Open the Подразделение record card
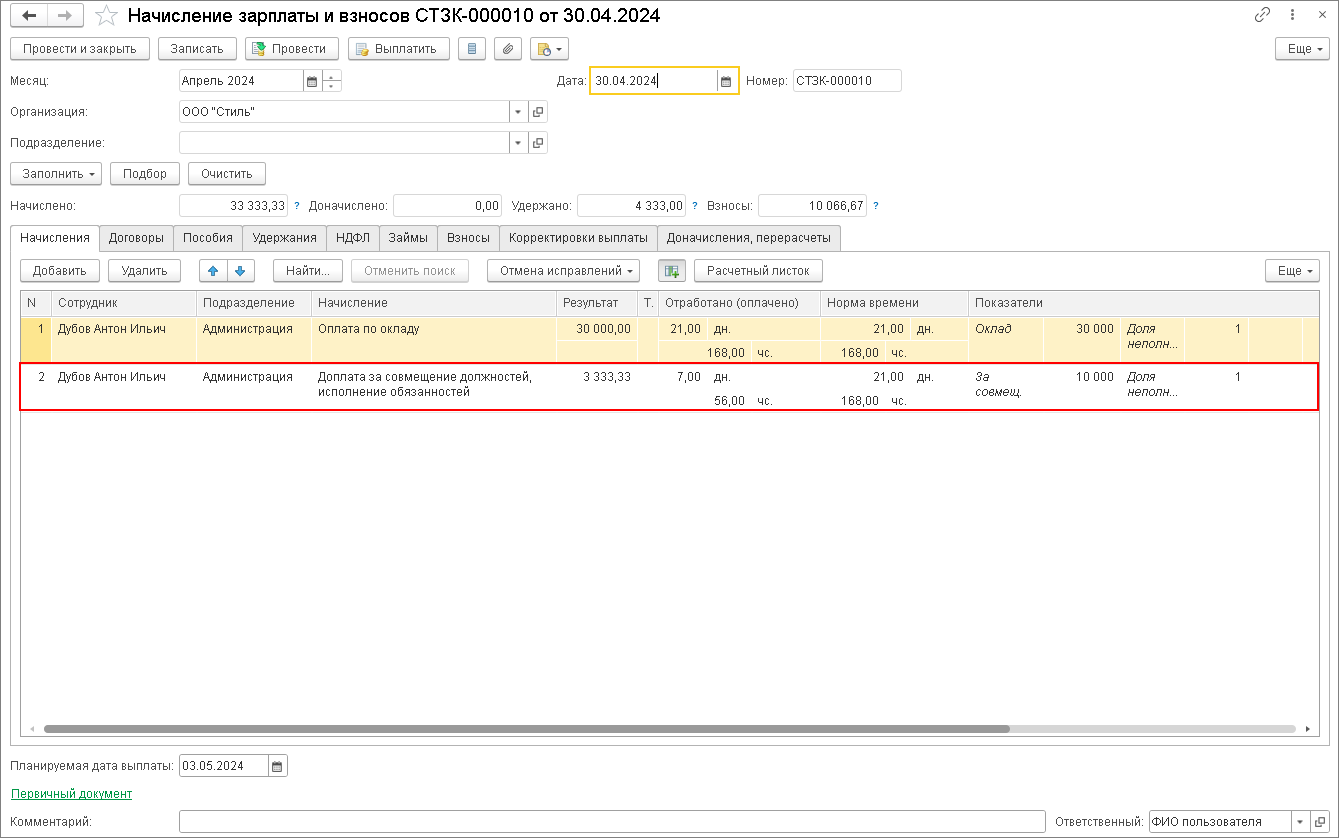The image size is (1339, 838). (538, 143)
